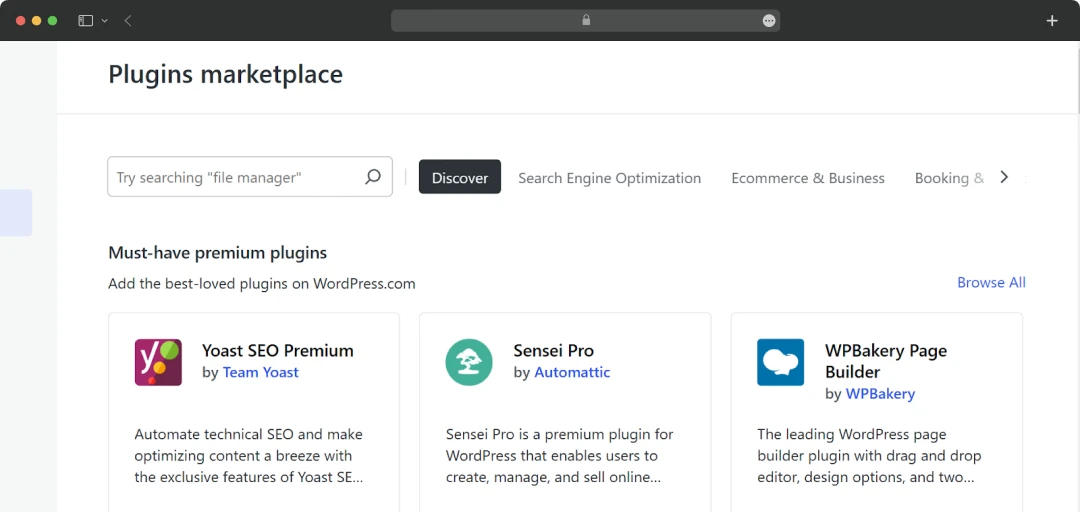Open the Yoast SEO Premium plugin icon
Screen dimensions: 1080x512
tap(158, 362)
